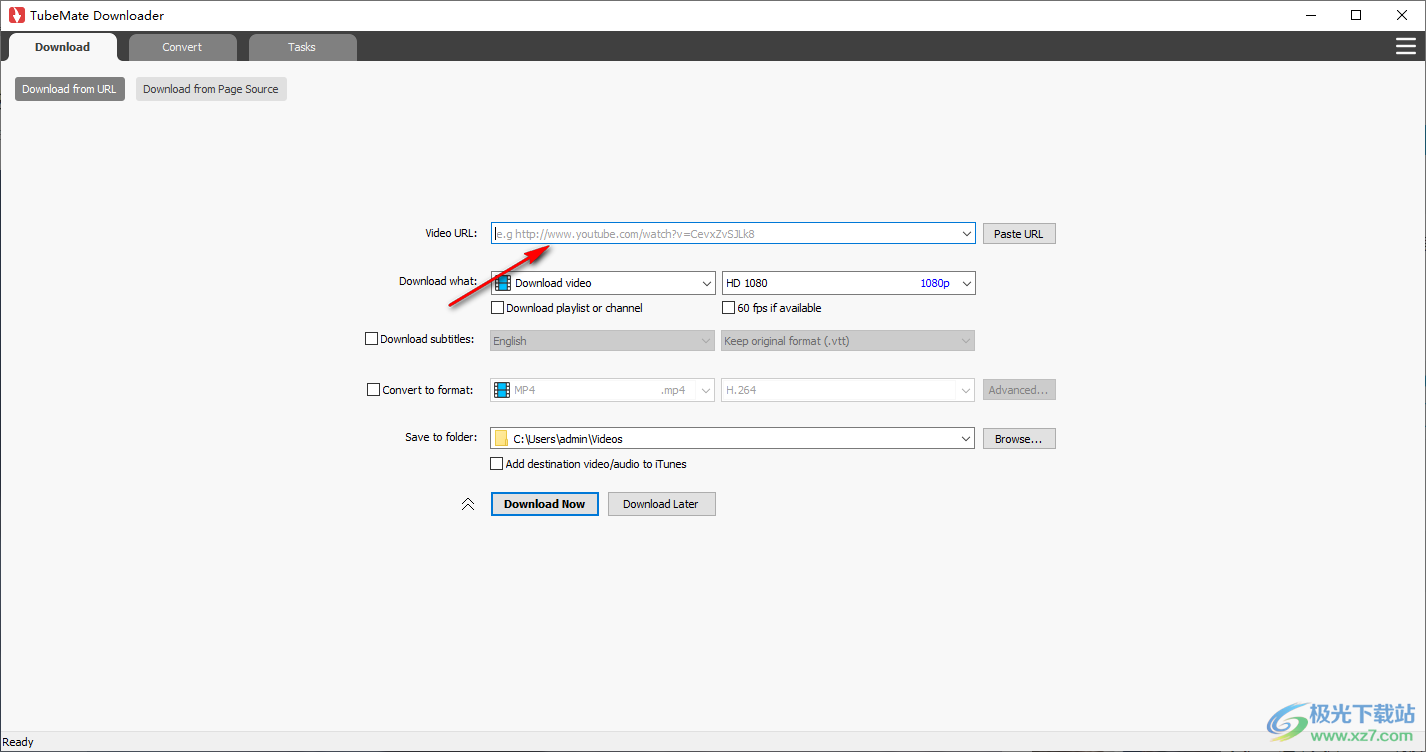The height and width of the screenshot is (752, 1426).
Task: Click the Browse... button
Action: 1019,439
